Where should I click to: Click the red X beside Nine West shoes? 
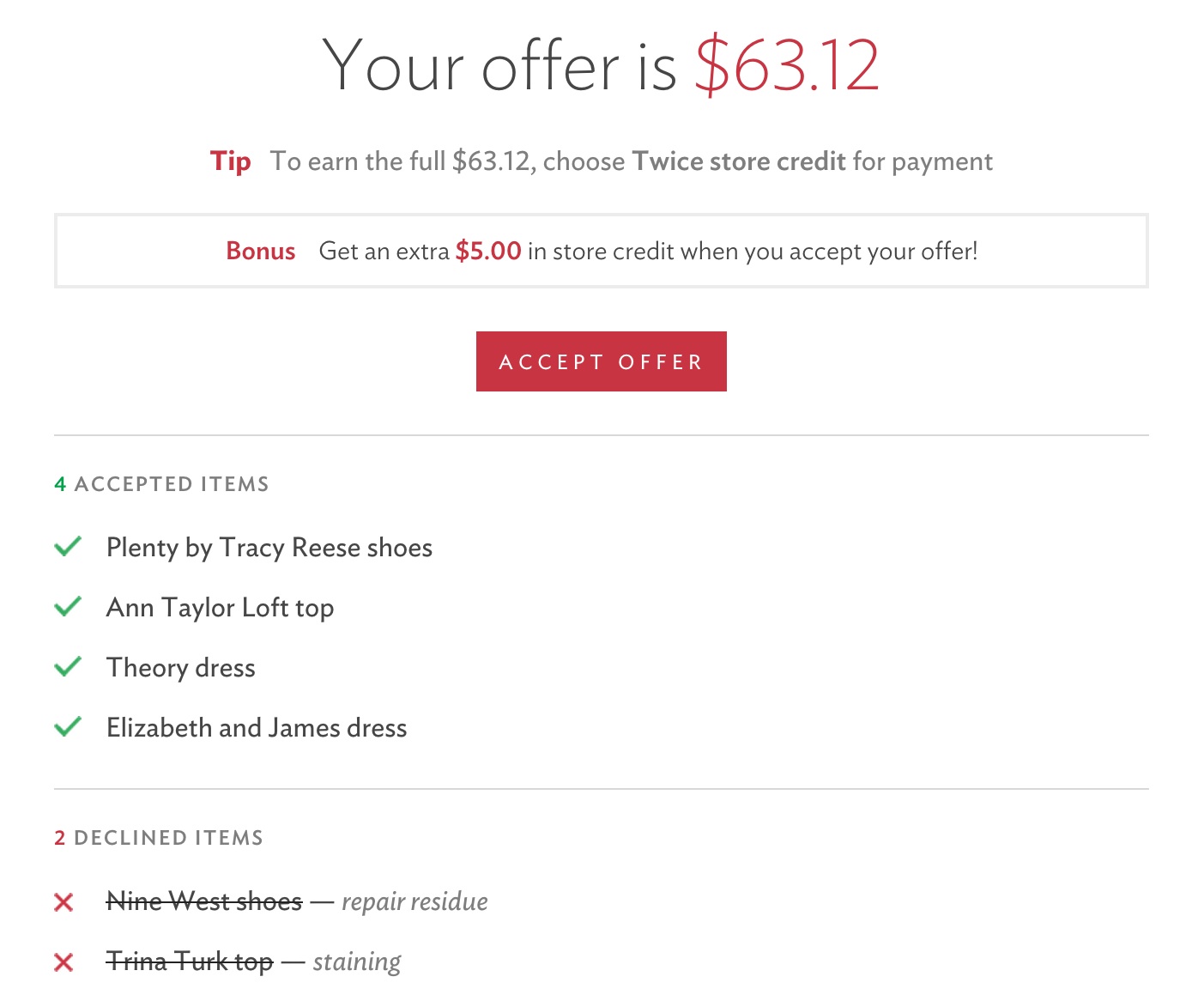click(x=64, y=902)
